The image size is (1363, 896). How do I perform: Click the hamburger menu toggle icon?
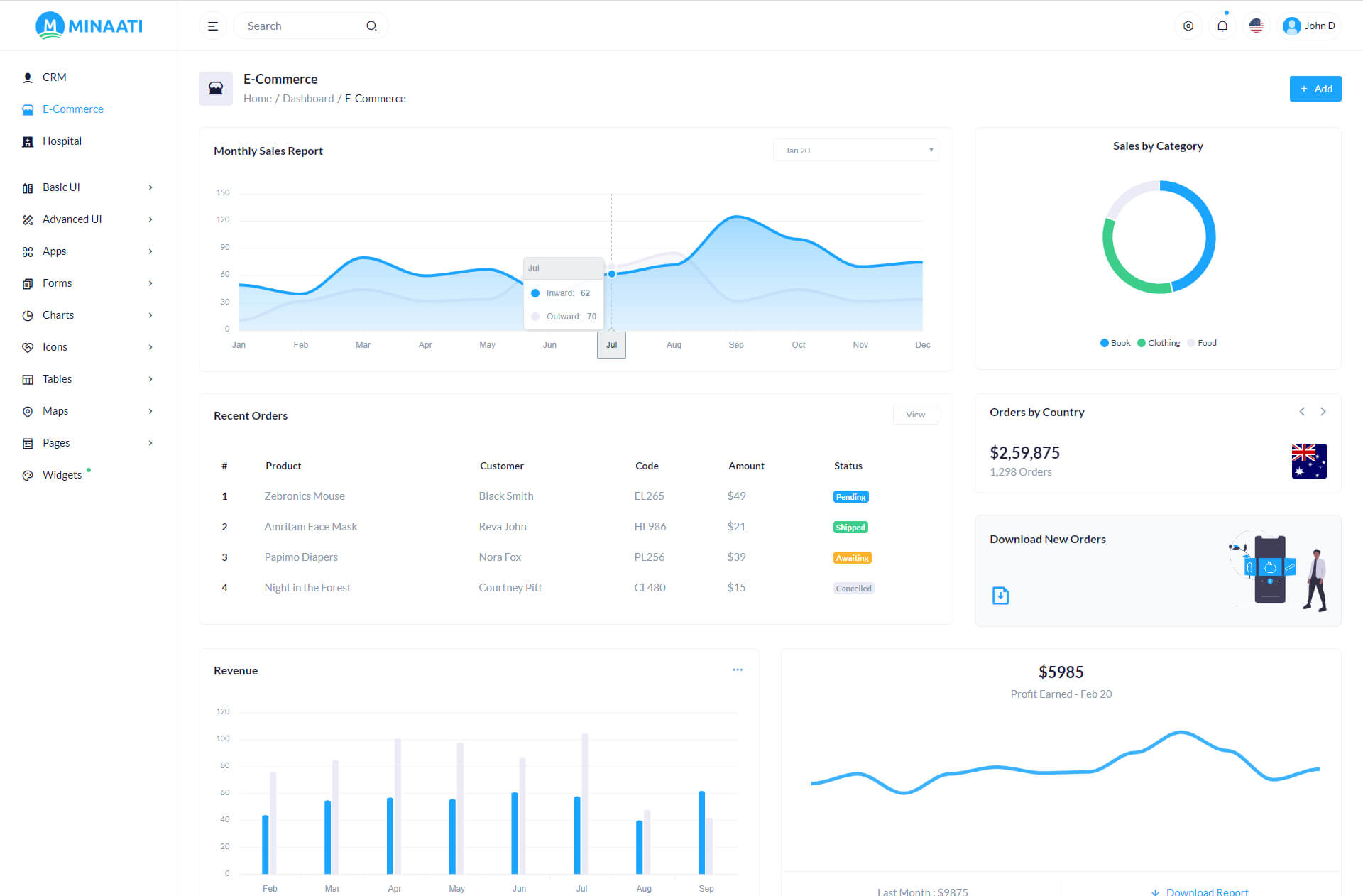click(212, 26)
